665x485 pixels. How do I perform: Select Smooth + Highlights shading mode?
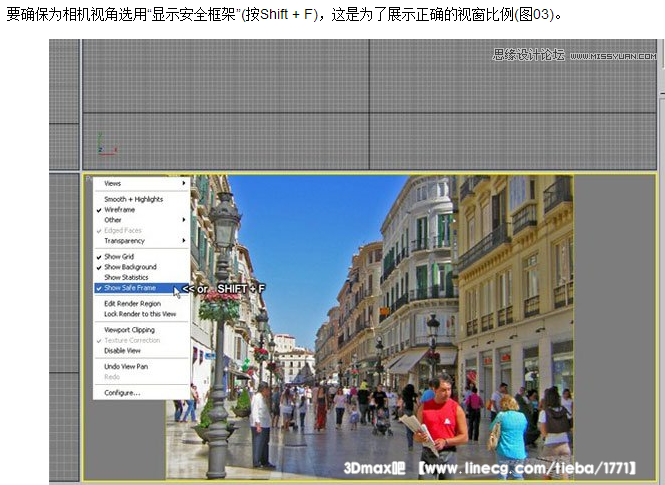141,199
